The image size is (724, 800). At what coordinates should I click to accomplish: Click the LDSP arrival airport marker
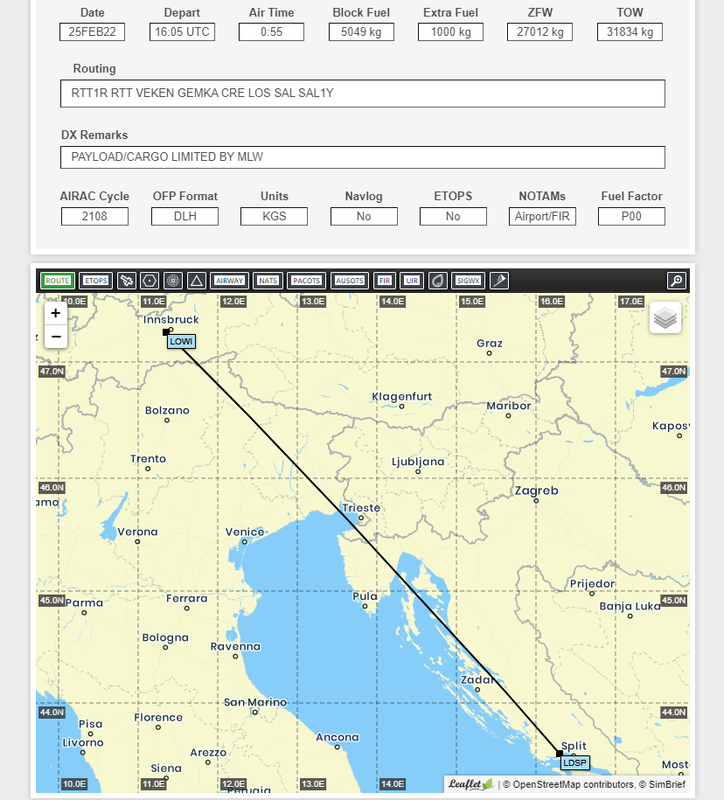tap(575, 763)
